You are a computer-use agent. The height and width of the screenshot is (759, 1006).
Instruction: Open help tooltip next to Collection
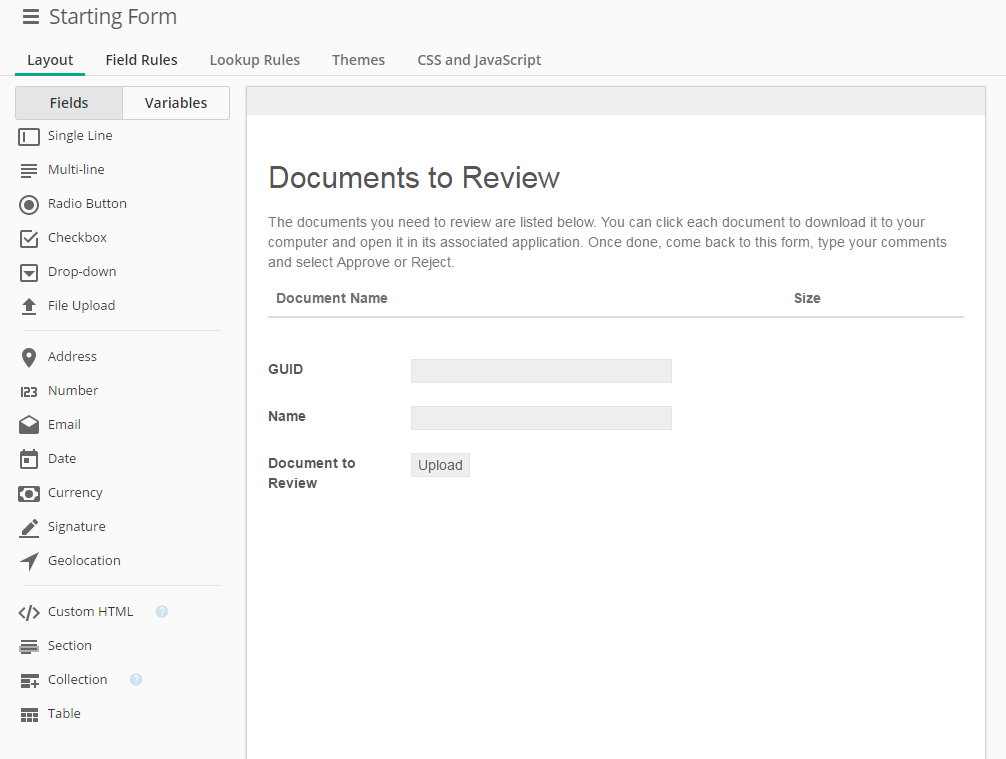(x=136, y=680)
